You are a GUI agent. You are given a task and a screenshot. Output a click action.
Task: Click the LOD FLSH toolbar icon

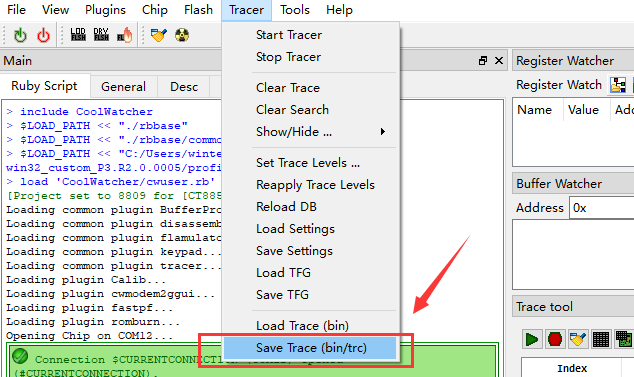pyautogui.click(x=78, y=35)
